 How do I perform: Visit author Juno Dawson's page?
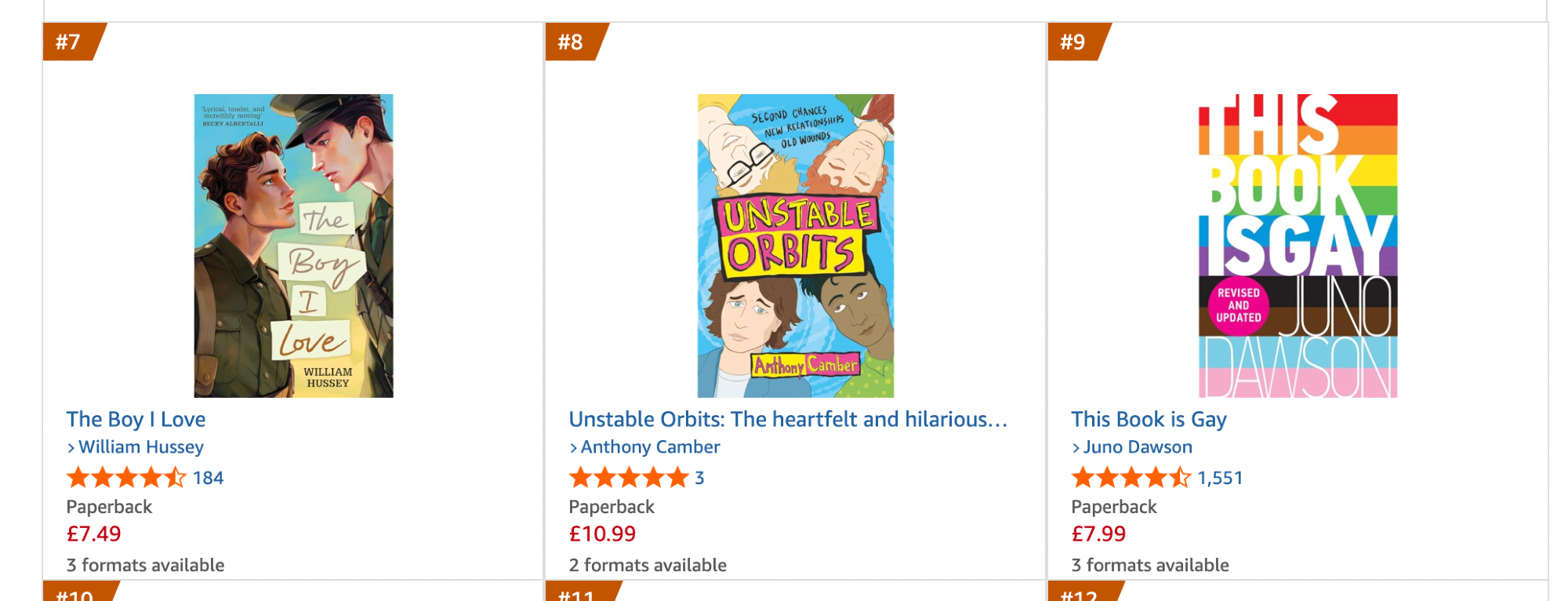[x=1138, y=447]
